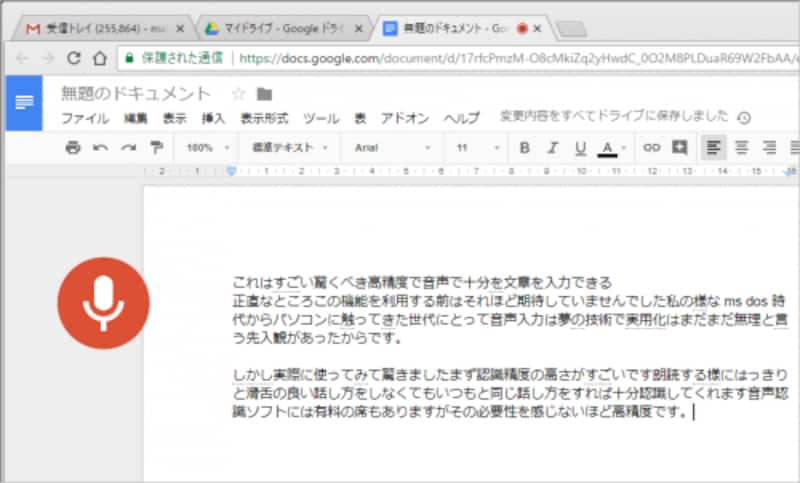
Task: Click the print icon in toolbar
Action: (x=73, y=147)
